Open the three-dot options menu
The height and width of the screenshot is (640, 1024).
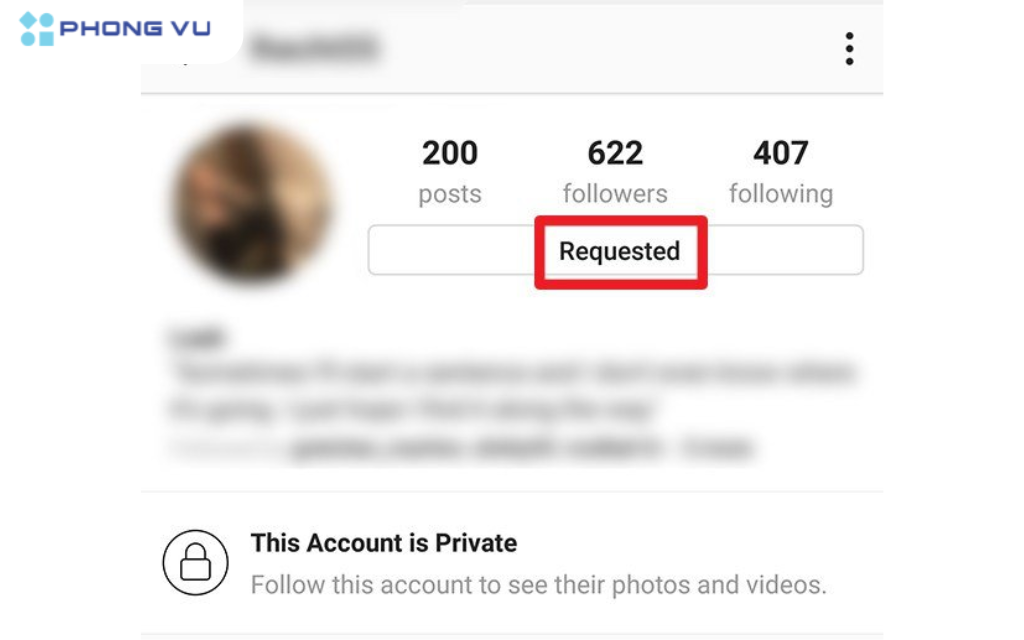(x=849, y=49)
